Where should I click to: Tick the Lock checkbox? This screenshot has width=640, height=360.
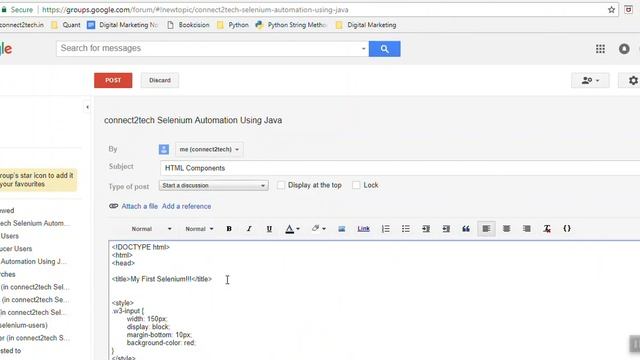[x=356, y=185]
